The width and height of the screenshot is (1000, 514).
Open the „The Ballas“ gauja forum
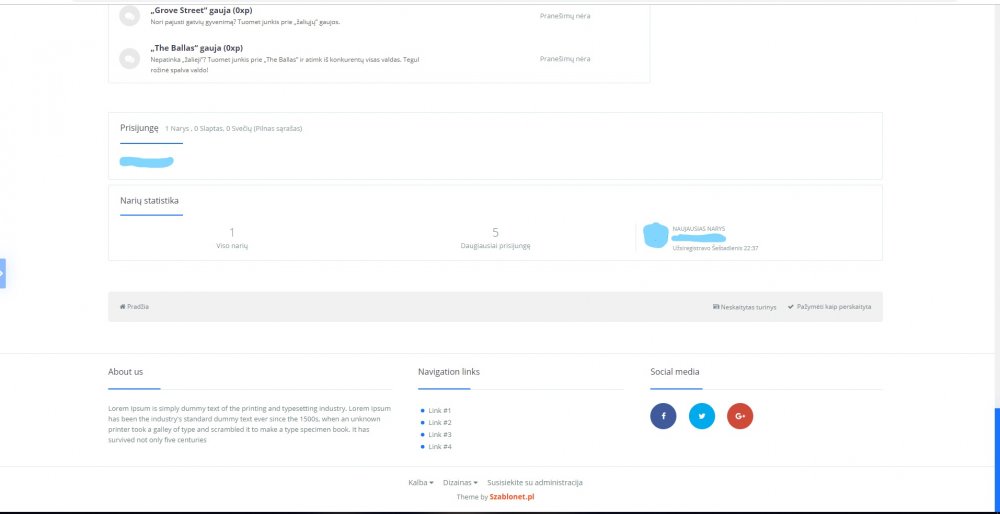(x=196, y=48)
